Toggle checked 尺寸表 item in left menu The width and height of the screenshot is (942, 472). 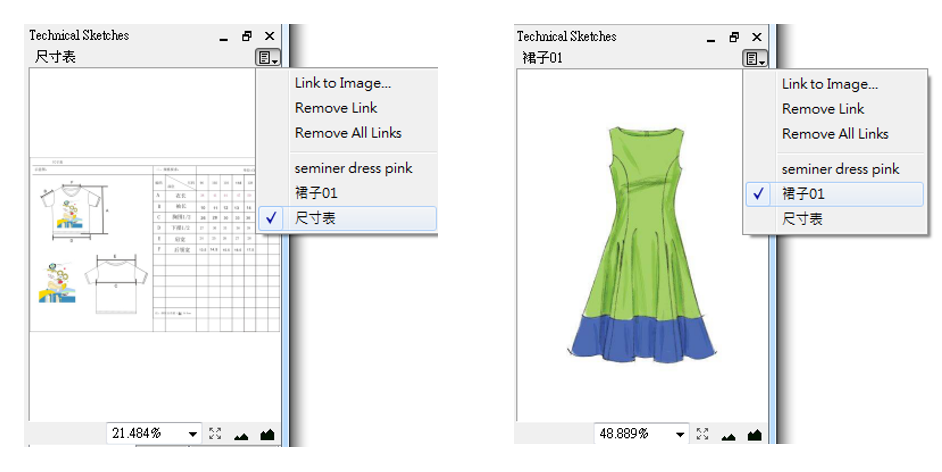[315, 217]
